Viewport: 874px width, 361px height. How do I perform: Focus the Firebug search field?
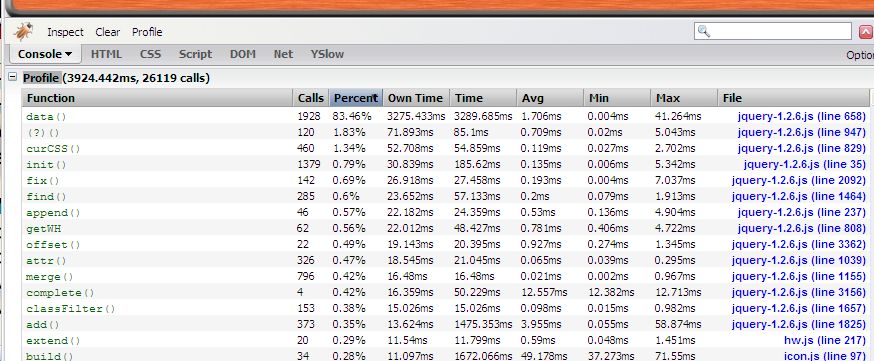point(773,31)
